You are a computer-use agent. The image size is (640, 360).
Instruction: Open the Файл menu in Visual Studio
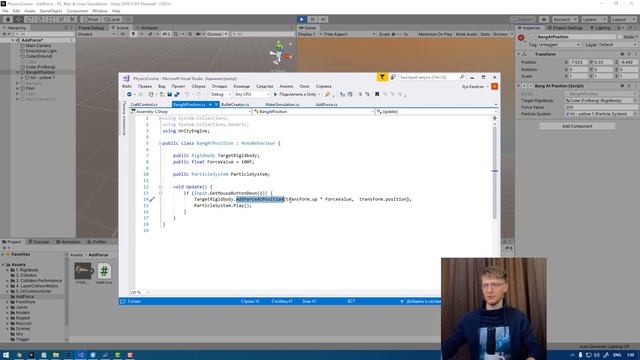pyautogui.click(x=127, y=87)
